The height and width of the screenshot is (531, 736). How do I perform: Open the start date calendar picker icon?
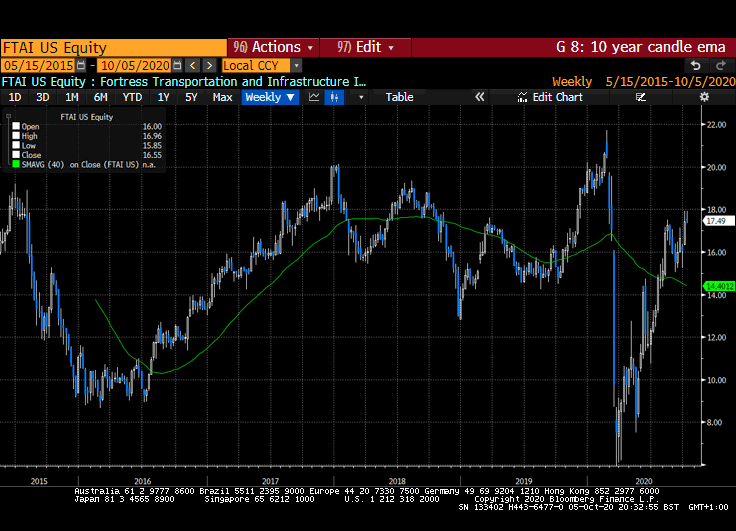(81, 65)
